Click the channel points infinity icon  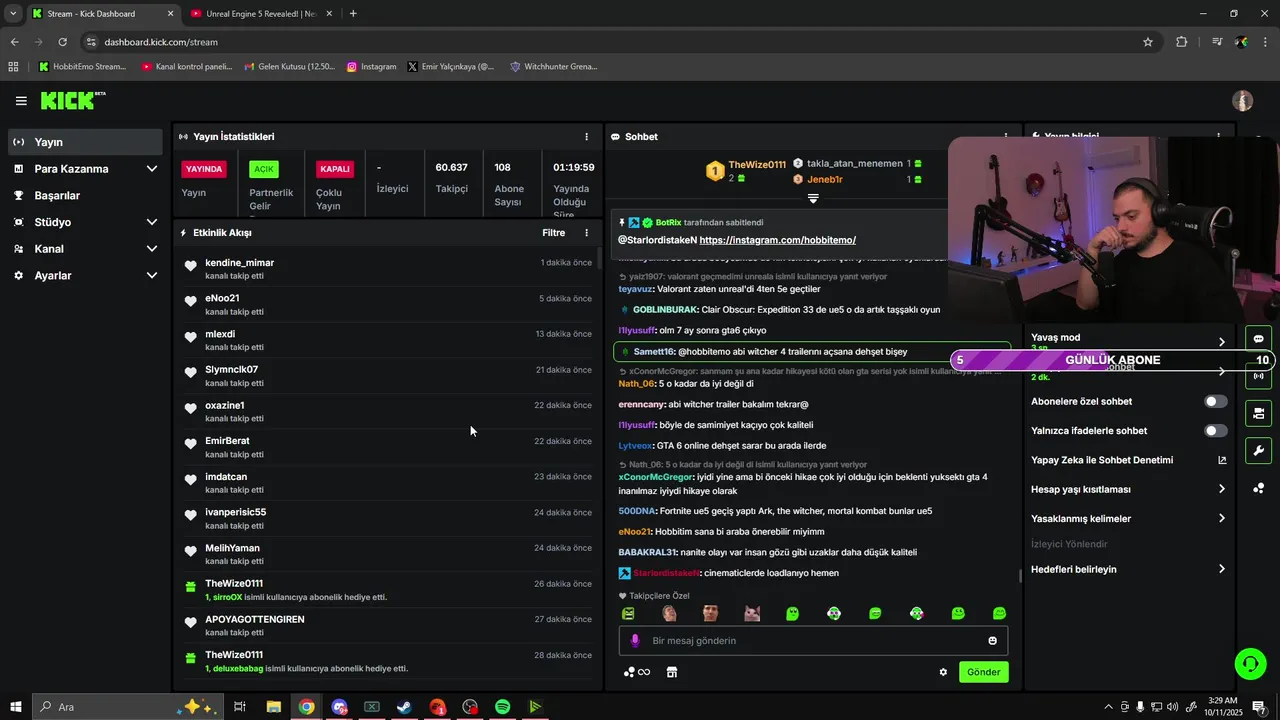[x=637, y=672]
